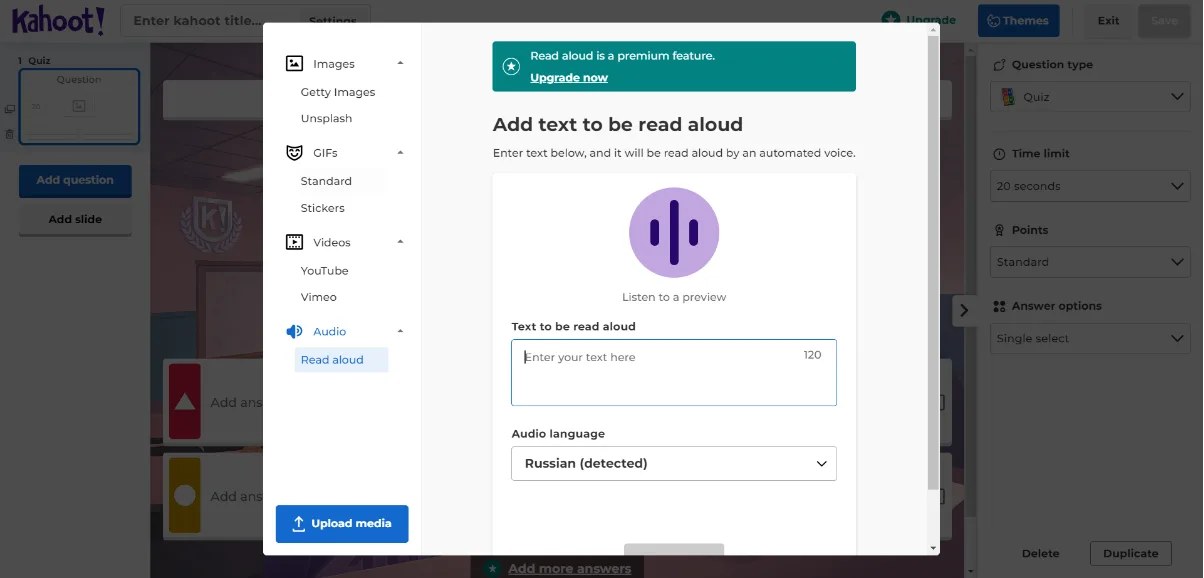Screen dimensions: 1204x578
Task: Click Delete in the right panel
Action: tap(1040, 553)
